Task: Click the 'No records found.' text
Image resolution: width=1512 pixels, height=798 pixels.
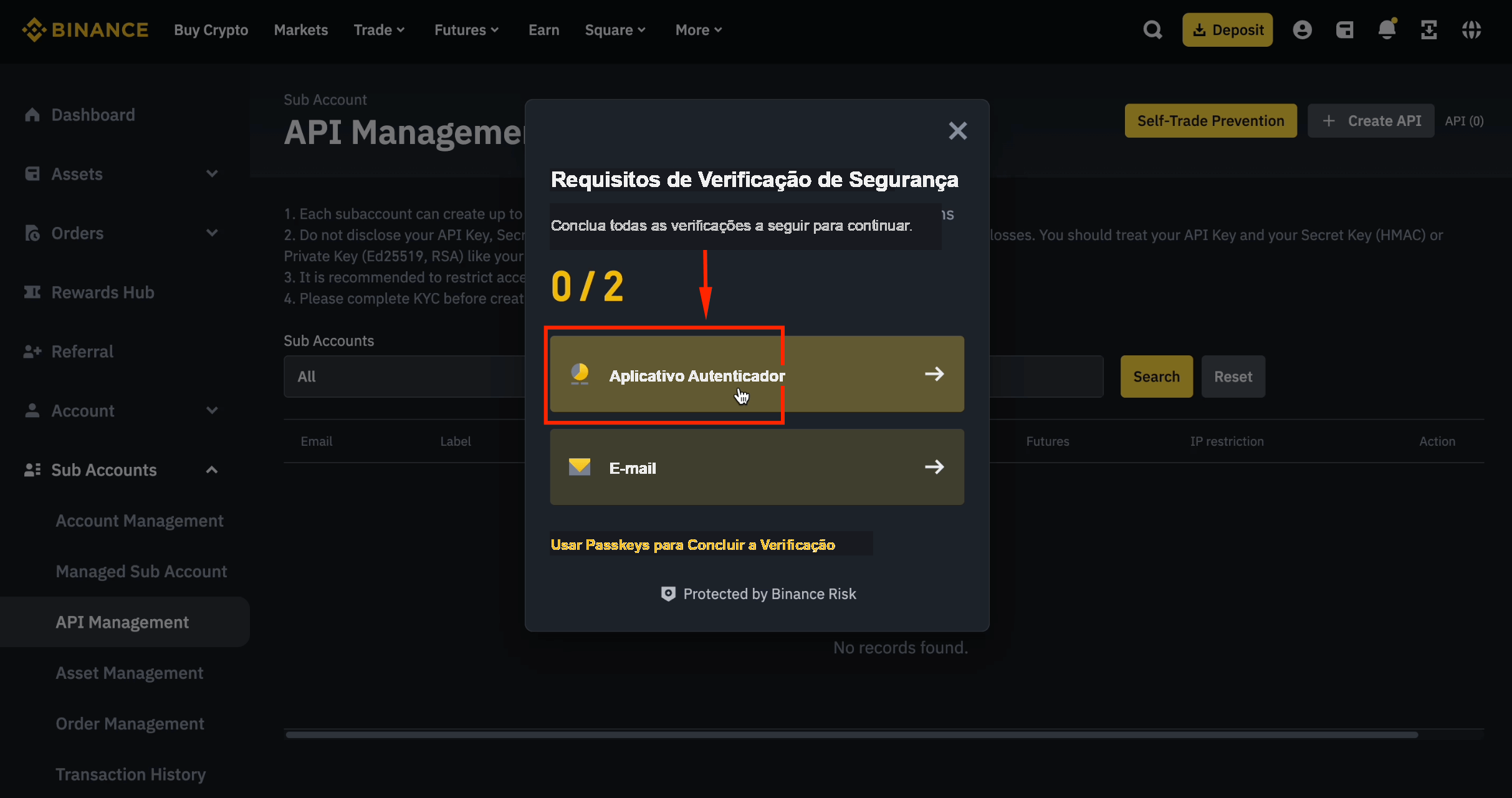Action: pos(900,648)
